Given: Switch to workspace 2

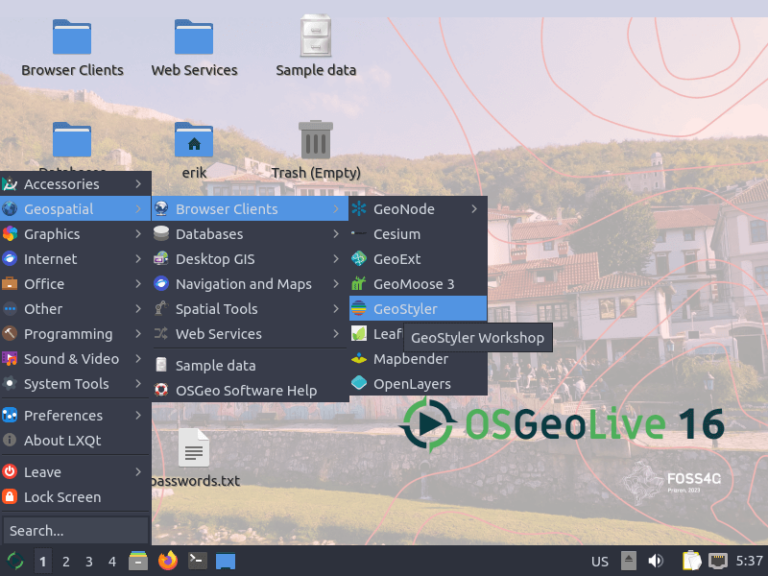Looking at the screenshot, I should (66, 561).
